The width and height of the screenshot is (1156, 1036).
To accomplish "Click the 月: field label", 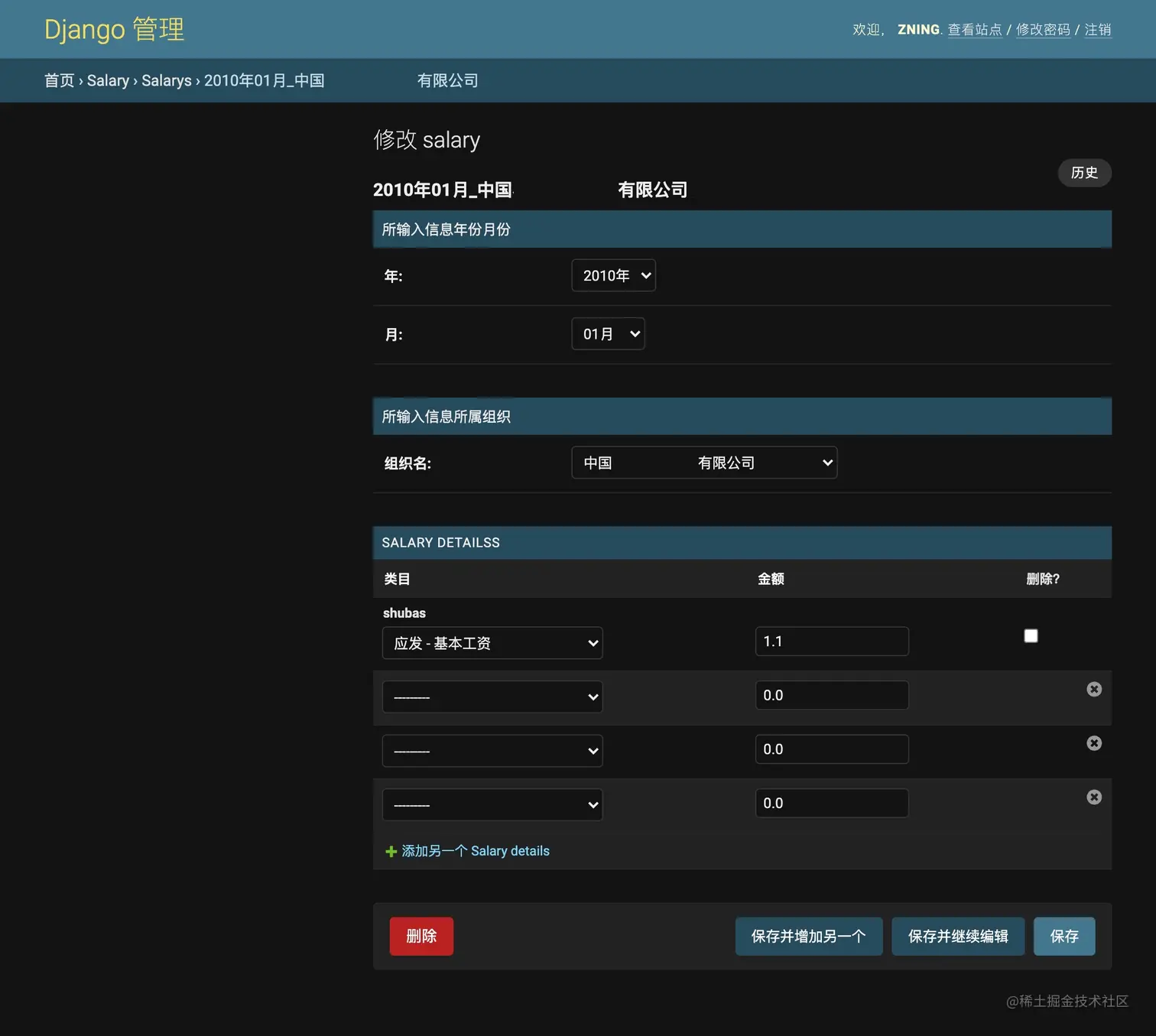I will [x=393, y=334].
